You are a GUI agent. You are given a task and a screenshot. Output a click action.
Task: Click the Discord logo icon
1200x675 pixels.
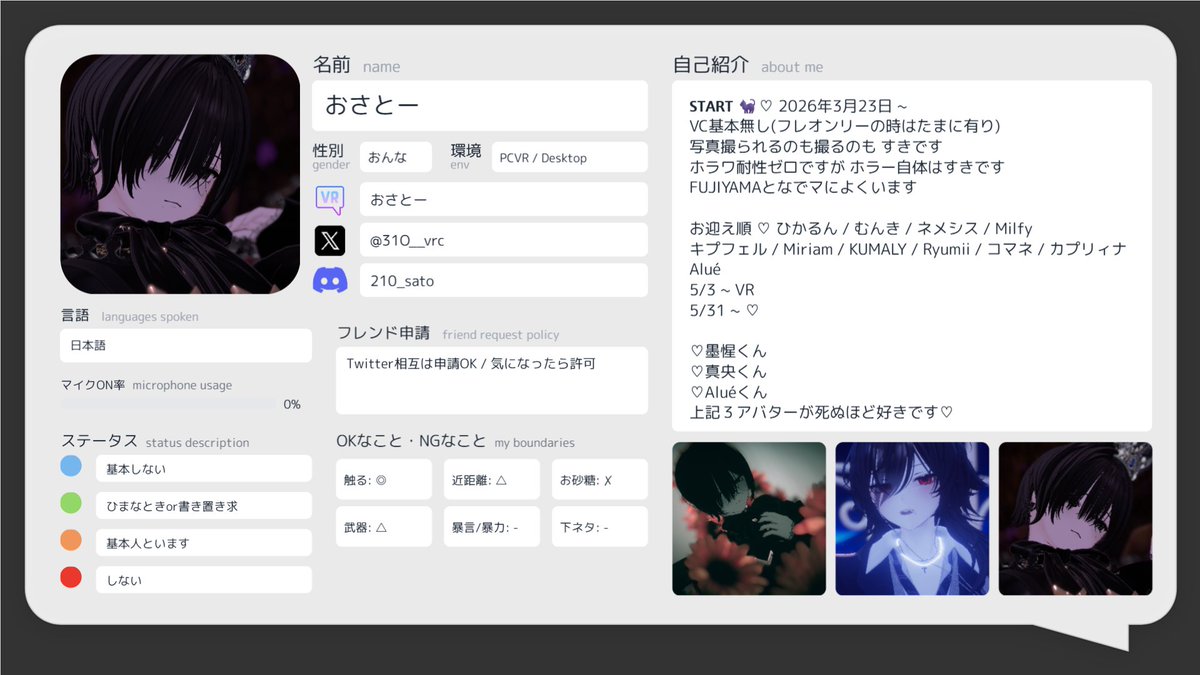click(330, 281)
